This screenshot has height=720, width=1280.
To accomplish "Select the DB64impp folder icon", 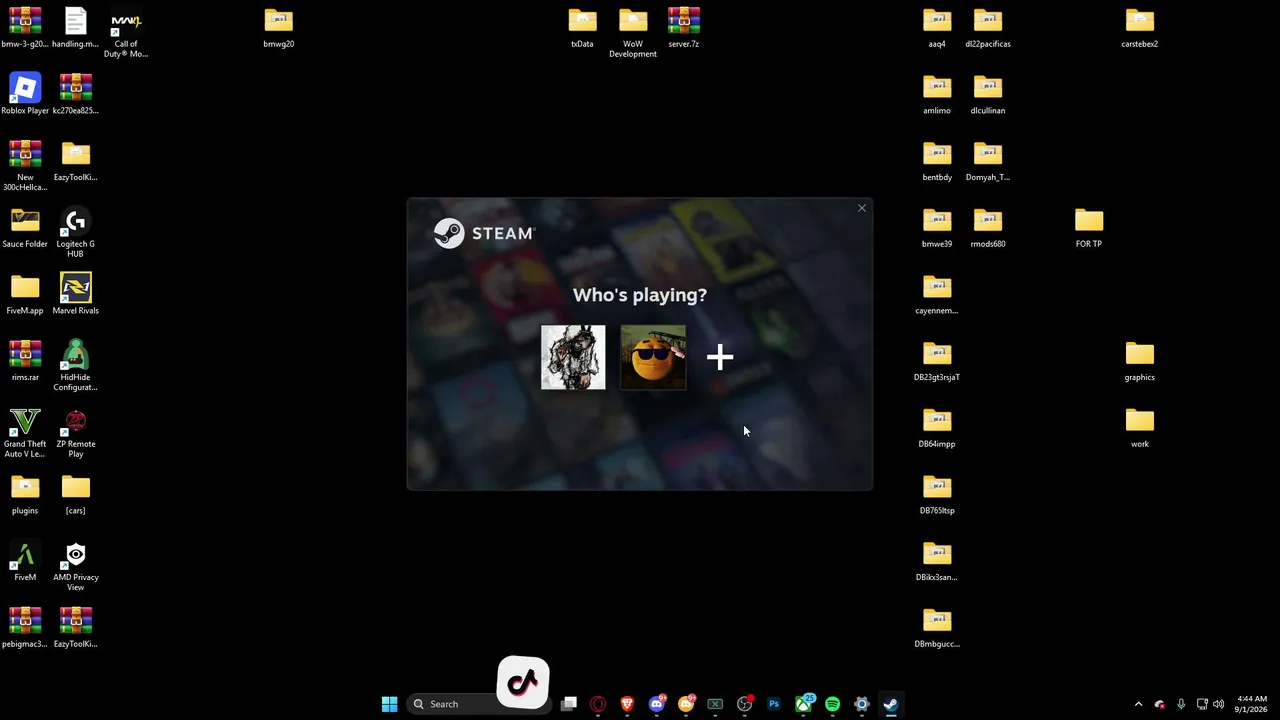I will (x=937, y=428).
